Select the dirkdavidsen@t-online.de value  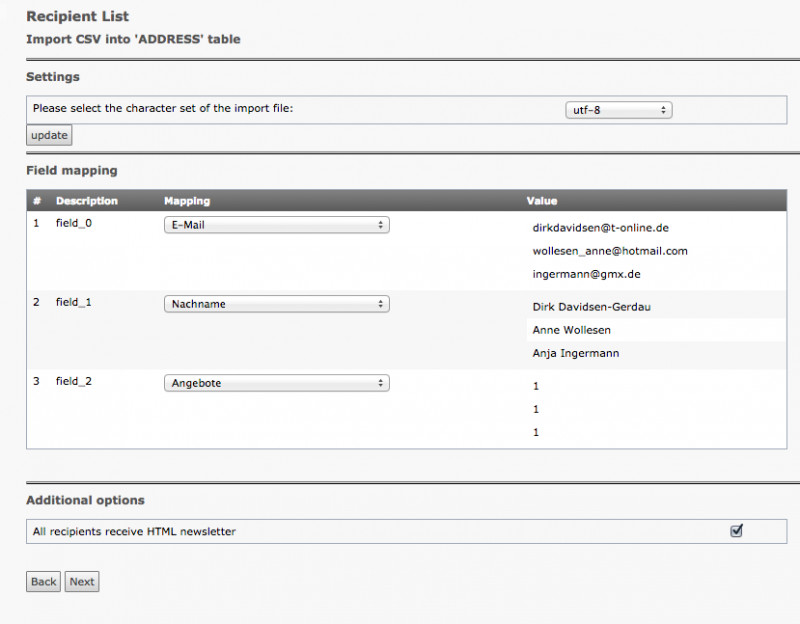(600, 228)
